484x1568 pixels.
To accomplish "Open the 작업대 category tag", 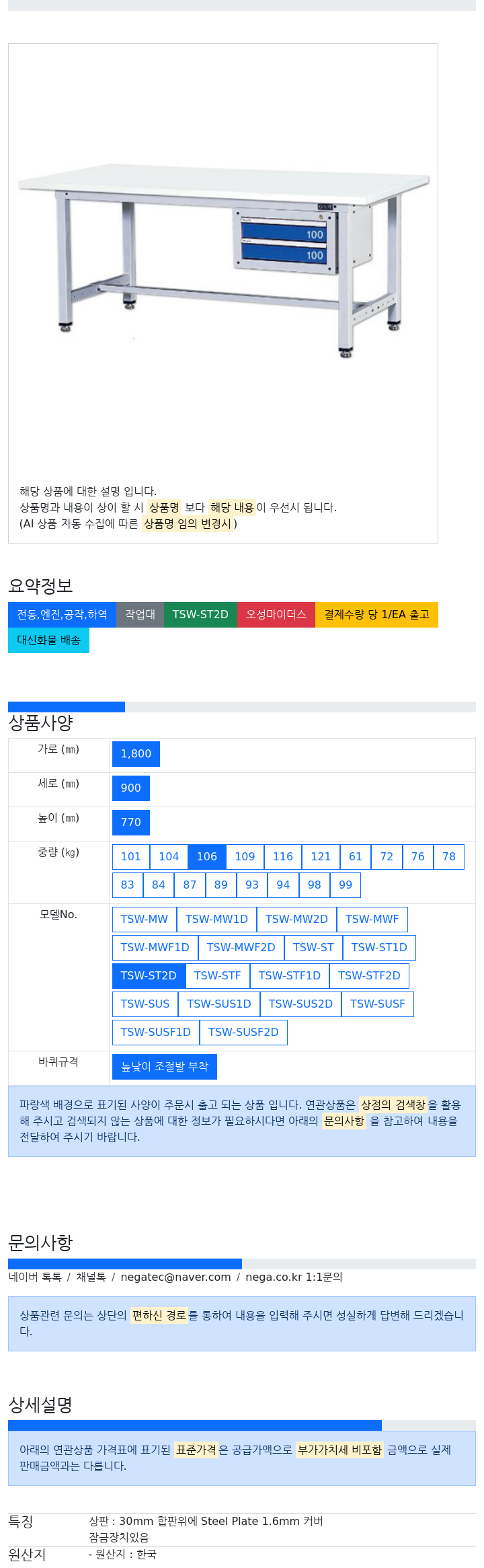I will click(x=140, y=614).
